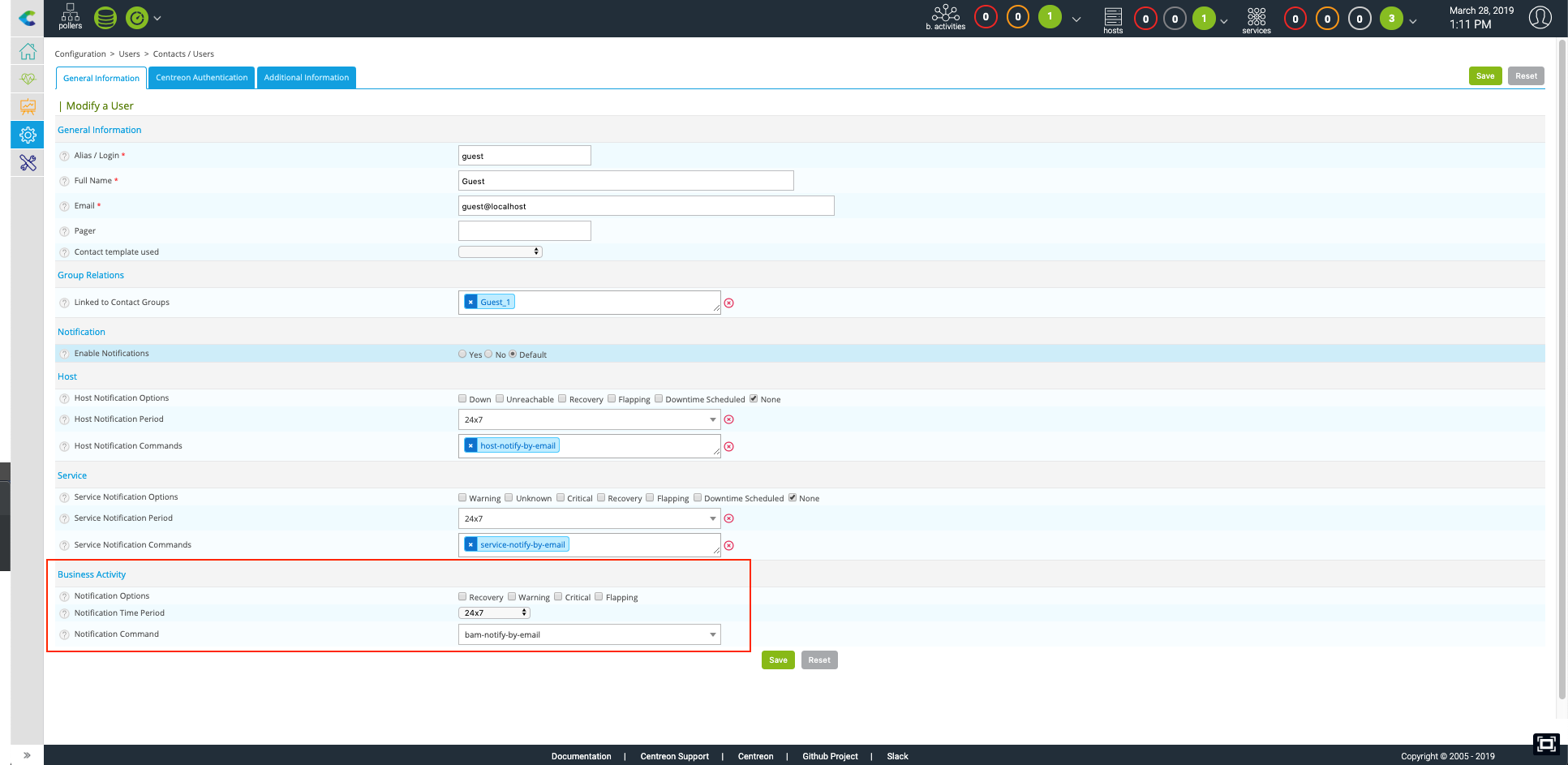The height and width of the screenshot is (765, 1568).
Task: Check the Business Activity Critical option
Action: click(558, 596)
